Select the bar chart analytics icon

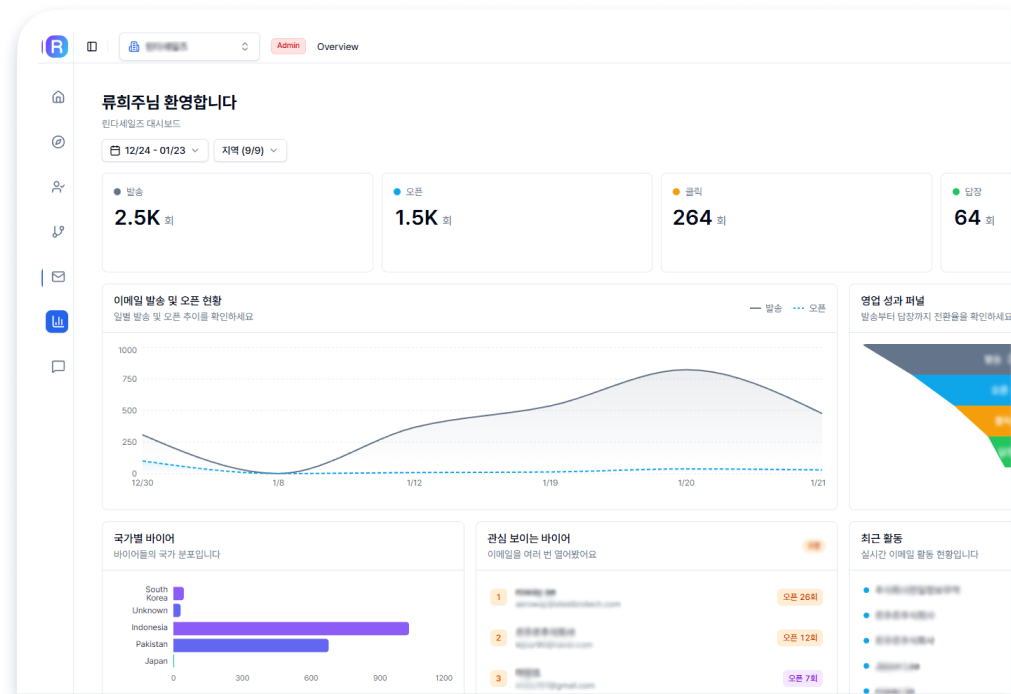point(58,321)
